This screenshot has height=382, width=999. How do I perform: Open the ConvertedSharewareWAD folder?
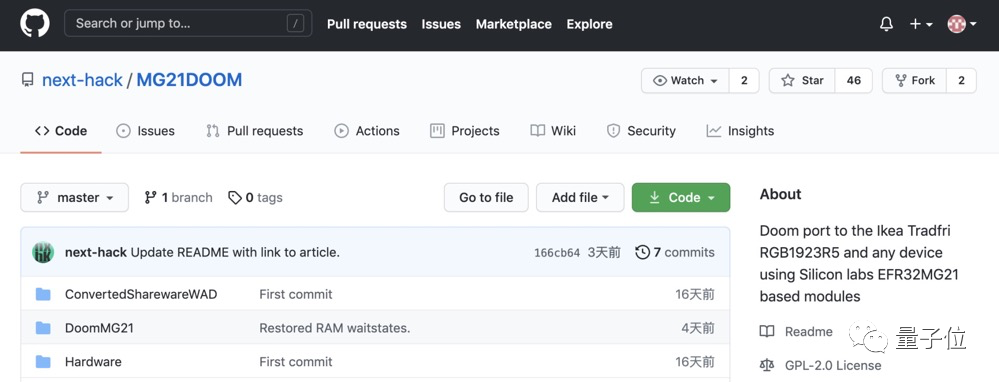click(x=141, y=294)
